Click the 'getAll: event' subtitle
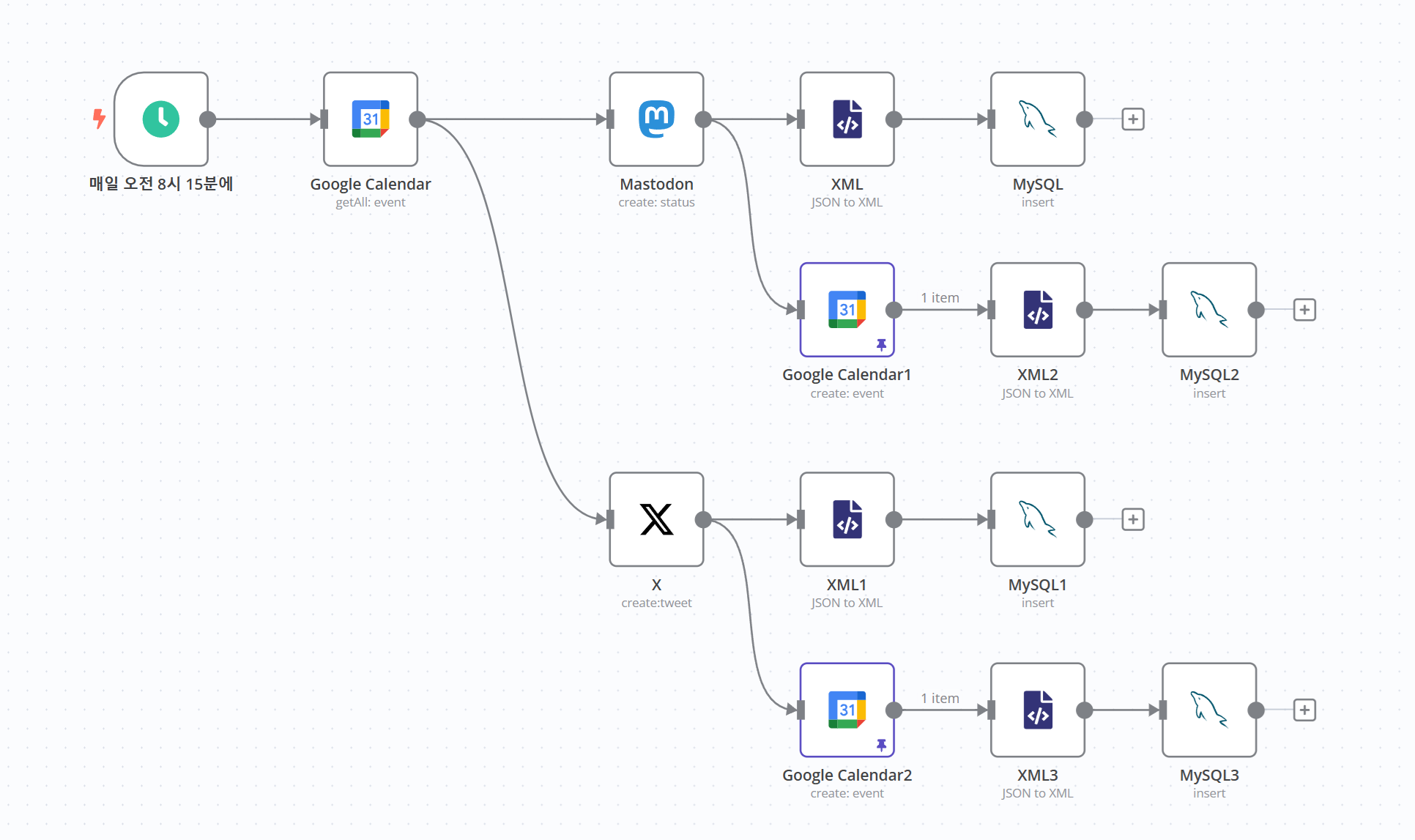Screen dimensions: 1415x840 click(371, 202)
